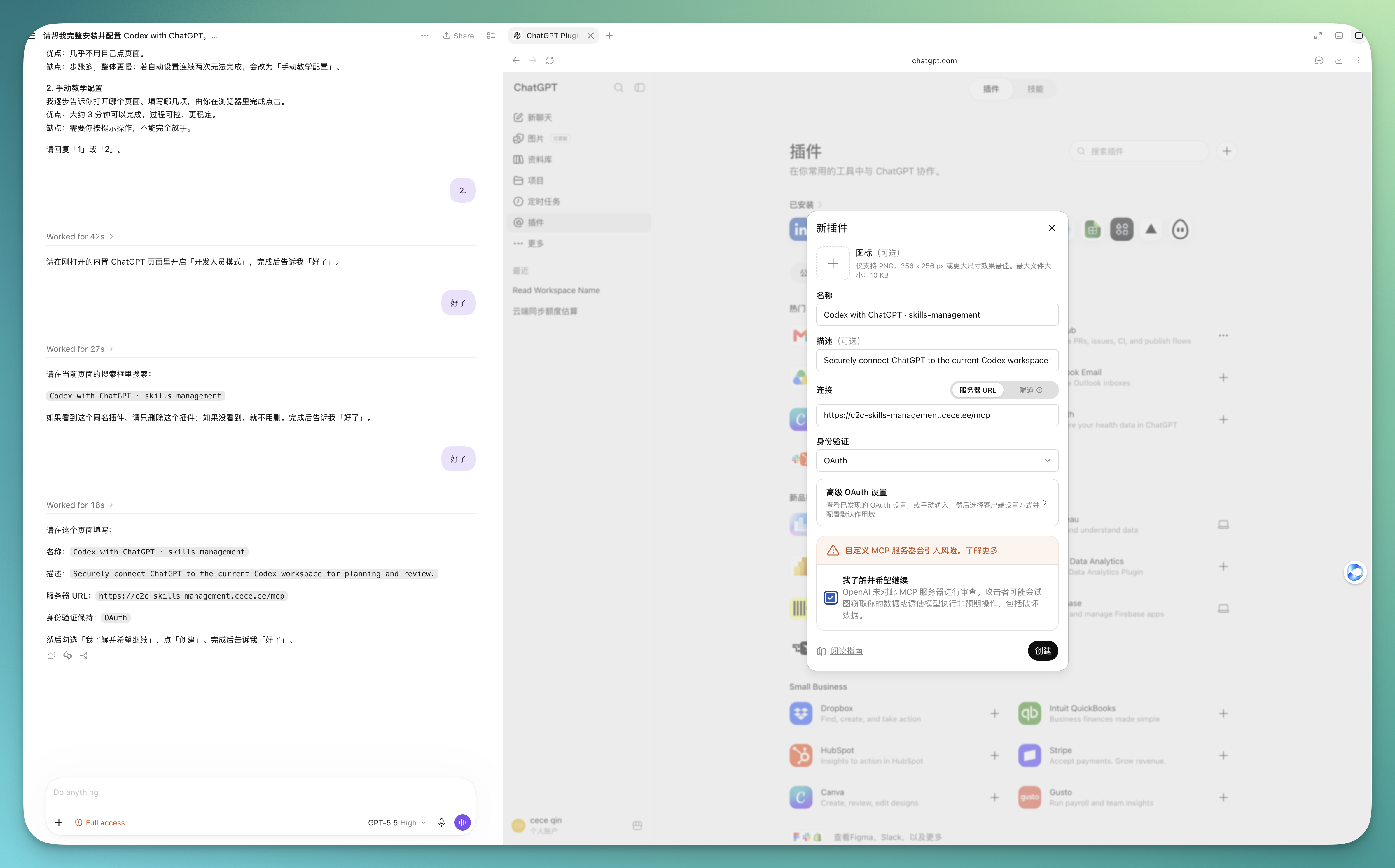Open 定时任务 in ChatGPT sidebar
This screenshot has width=1395, height=868.
pos(579,202)
